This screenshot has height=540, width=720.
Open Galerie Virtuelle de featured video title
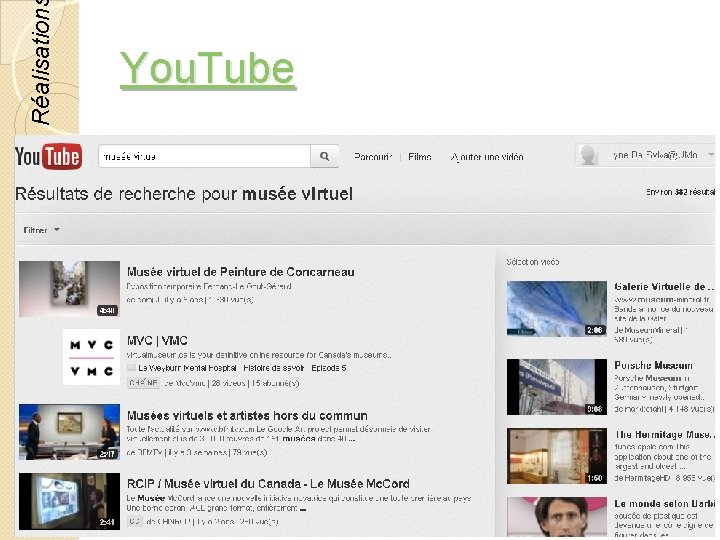click(x=664, y=287)
